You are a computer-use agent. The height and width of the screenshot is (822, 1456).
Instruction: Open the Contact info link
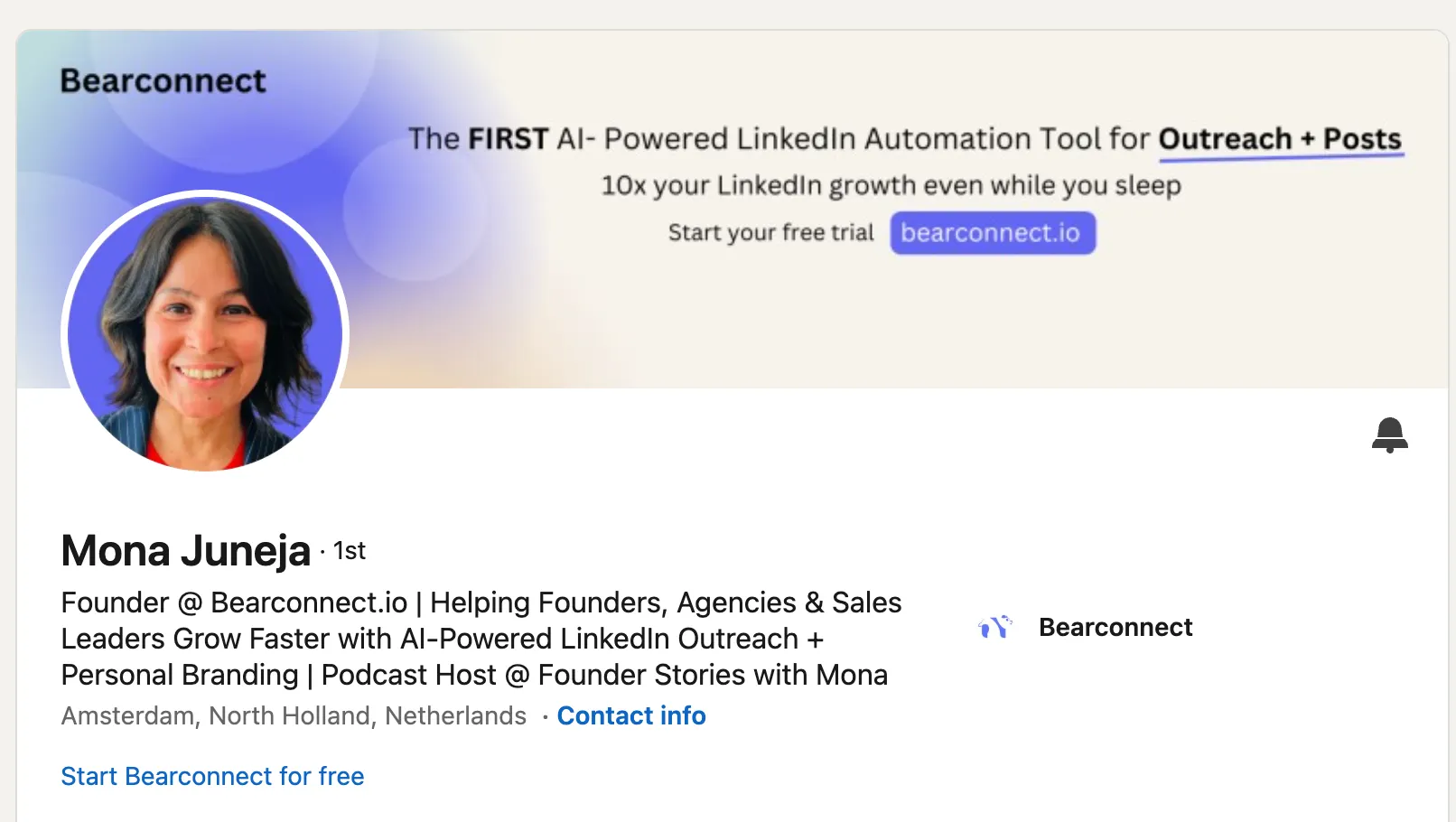[x=630, y=715]
